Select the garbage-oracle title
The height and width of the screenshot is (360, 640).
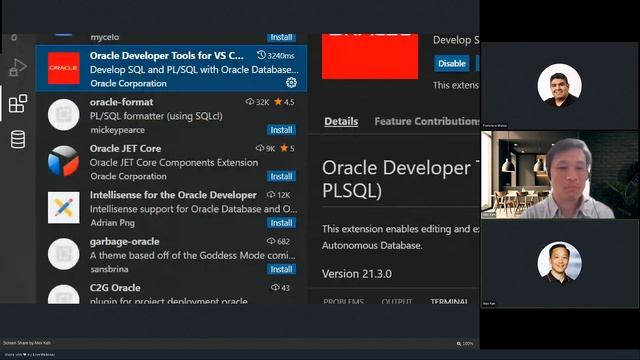click(x=124, y=242)
